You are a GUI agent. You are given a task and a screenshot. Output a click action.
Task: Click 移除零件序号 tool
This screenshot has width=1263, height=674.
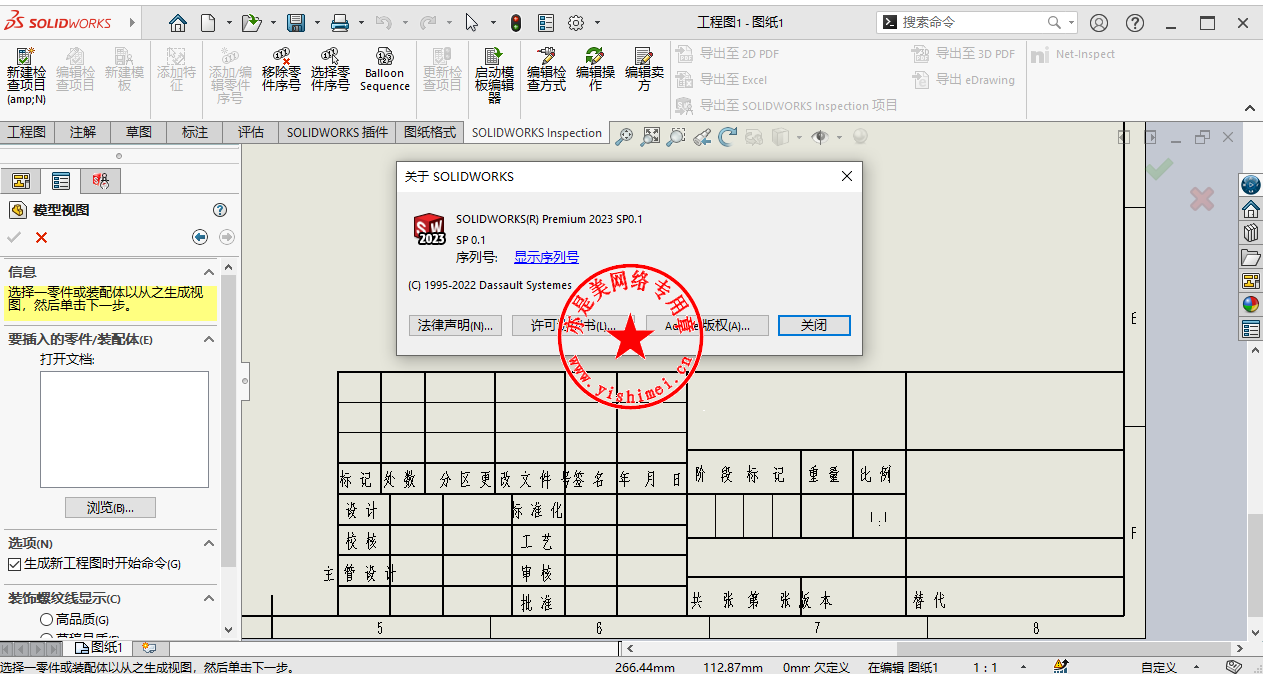pos(281,70)
